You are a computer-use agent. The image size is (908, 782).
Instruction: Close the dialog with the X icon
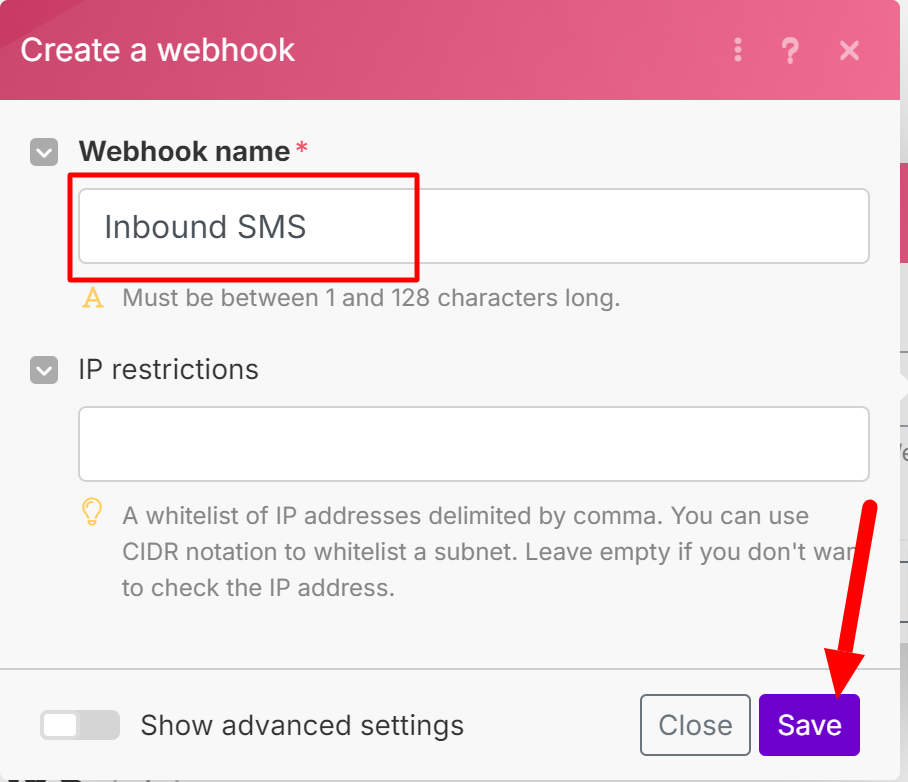(x=849, y=50)
